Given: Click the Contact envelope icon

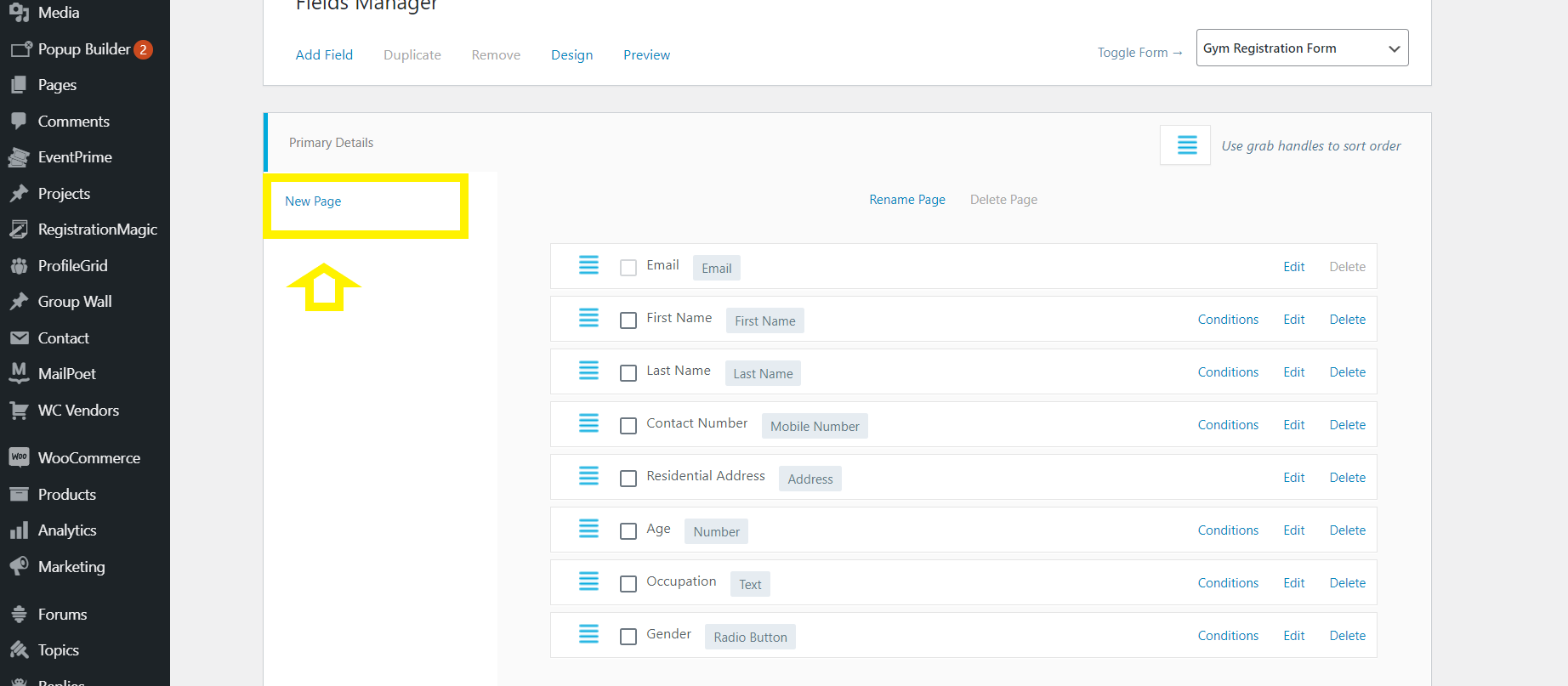Looking at the screenshot, I should click(19, 338).
